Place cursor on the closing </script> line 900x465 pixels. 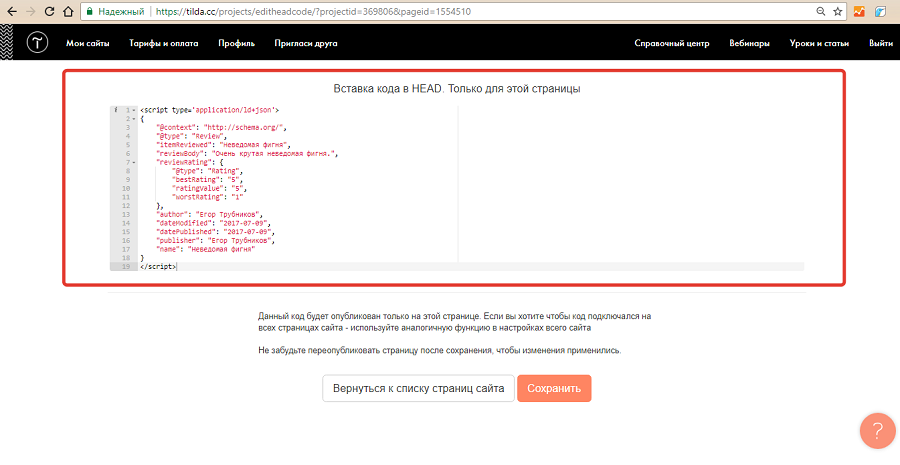click(158, 267)
